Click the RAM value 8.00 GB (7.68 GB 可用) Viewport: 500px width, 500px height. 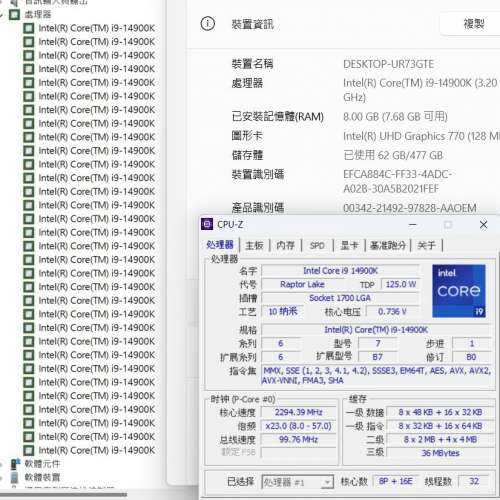[395, 117]
